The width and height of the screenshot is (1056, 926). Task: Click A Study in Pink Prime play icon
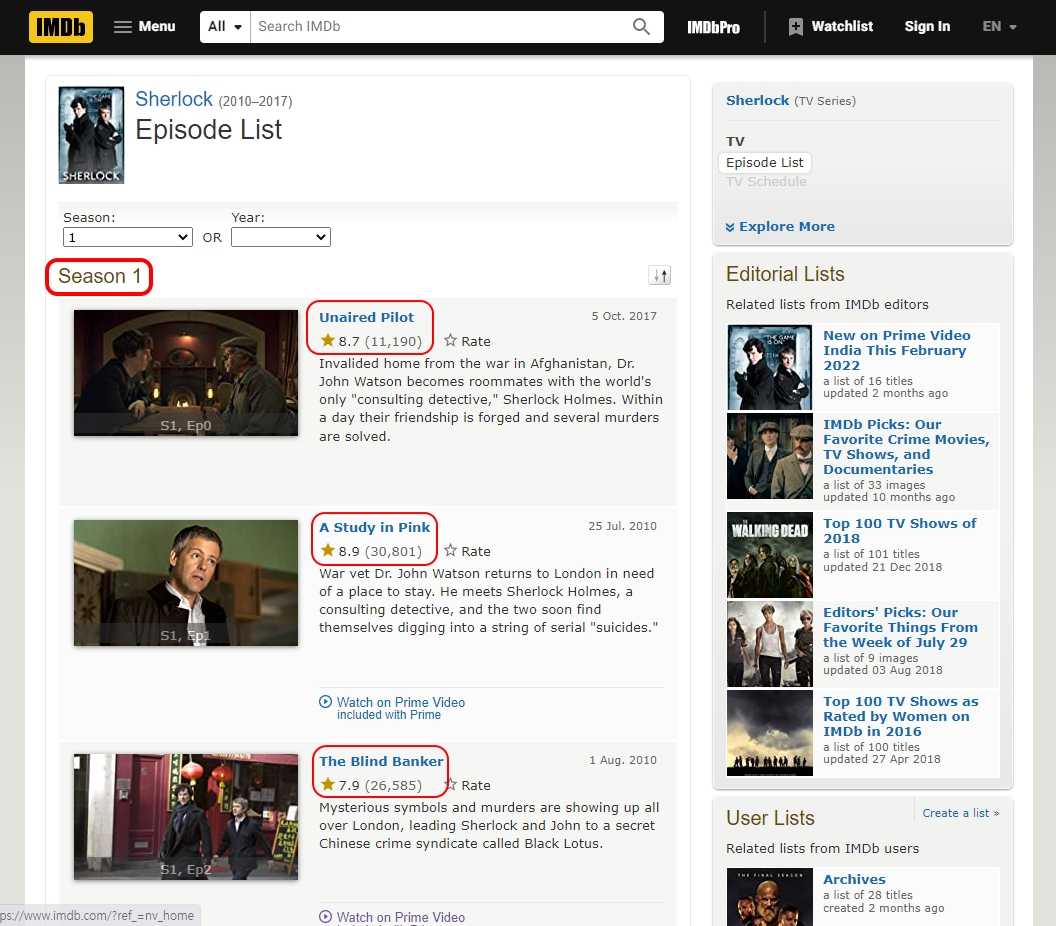point(325,701)
